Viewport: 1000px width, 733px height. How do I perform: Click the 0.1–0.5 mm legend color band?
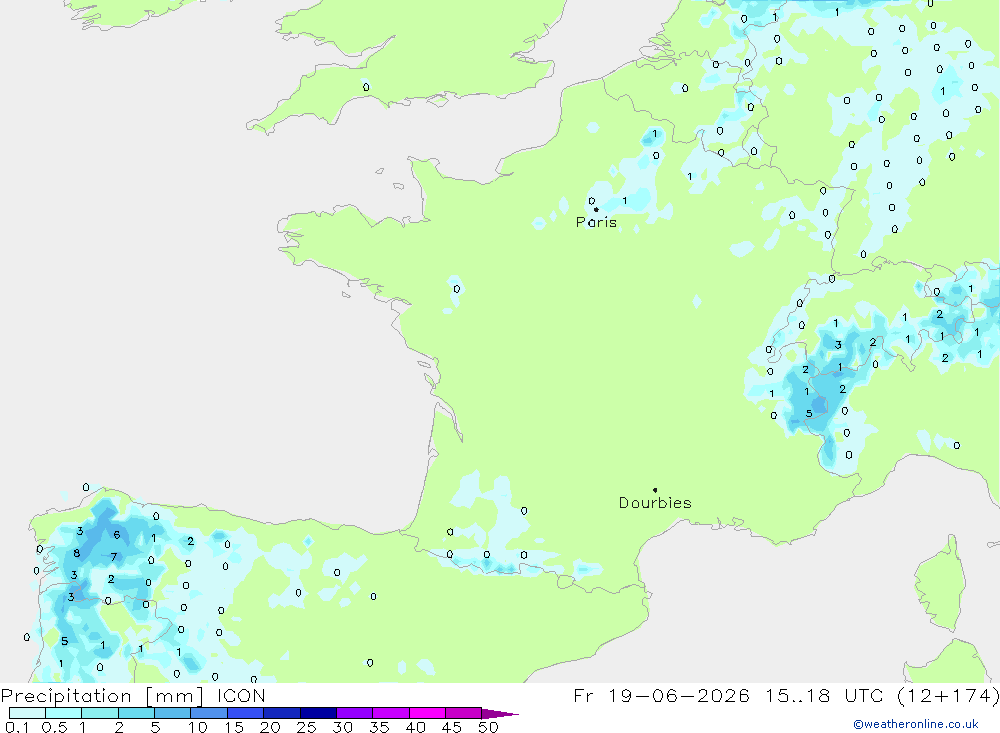click(x=27, y=713)
